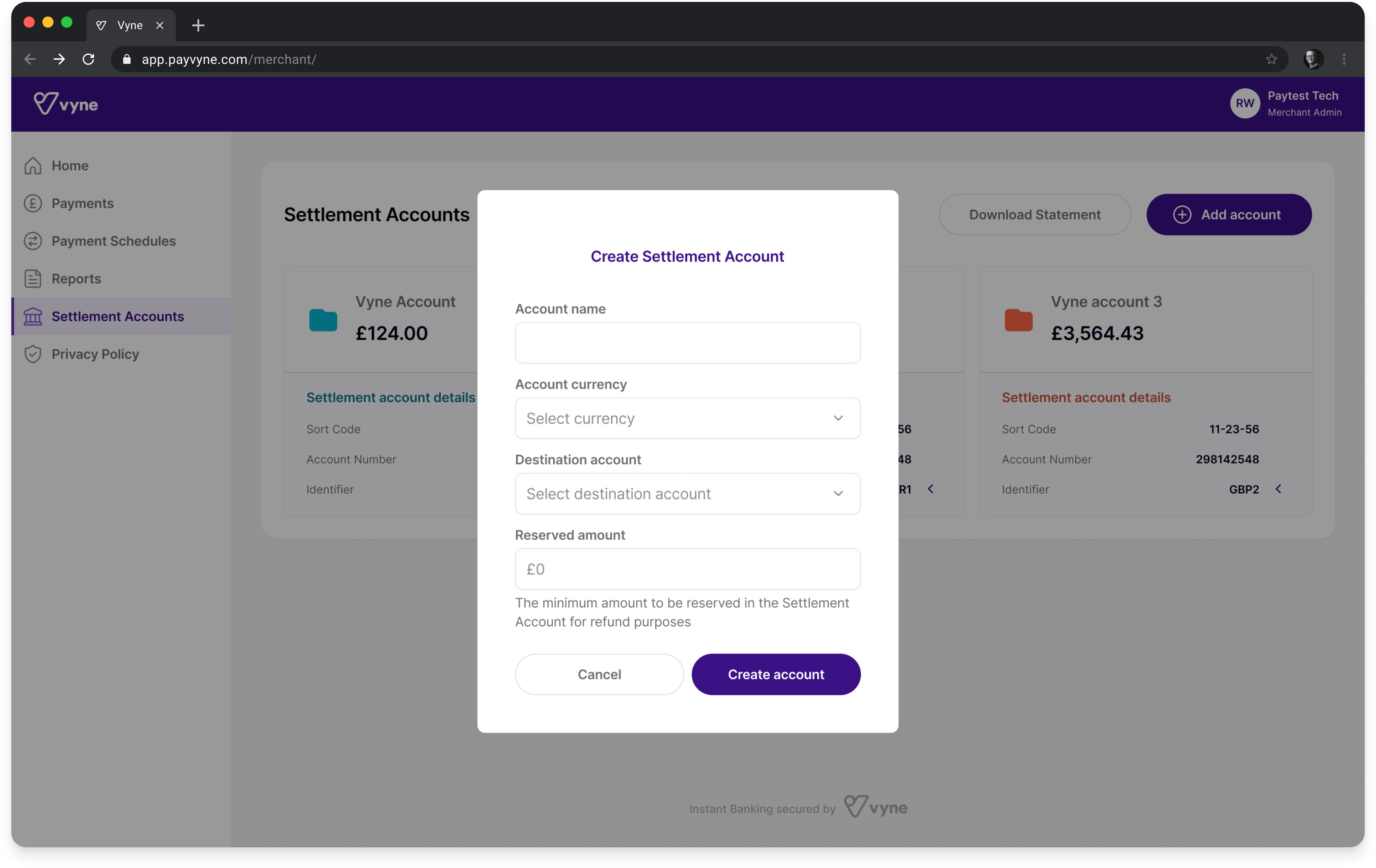Screen dimensions: 1376x868
Task: Bookmark page with star icon
Action: point(1271,59)
